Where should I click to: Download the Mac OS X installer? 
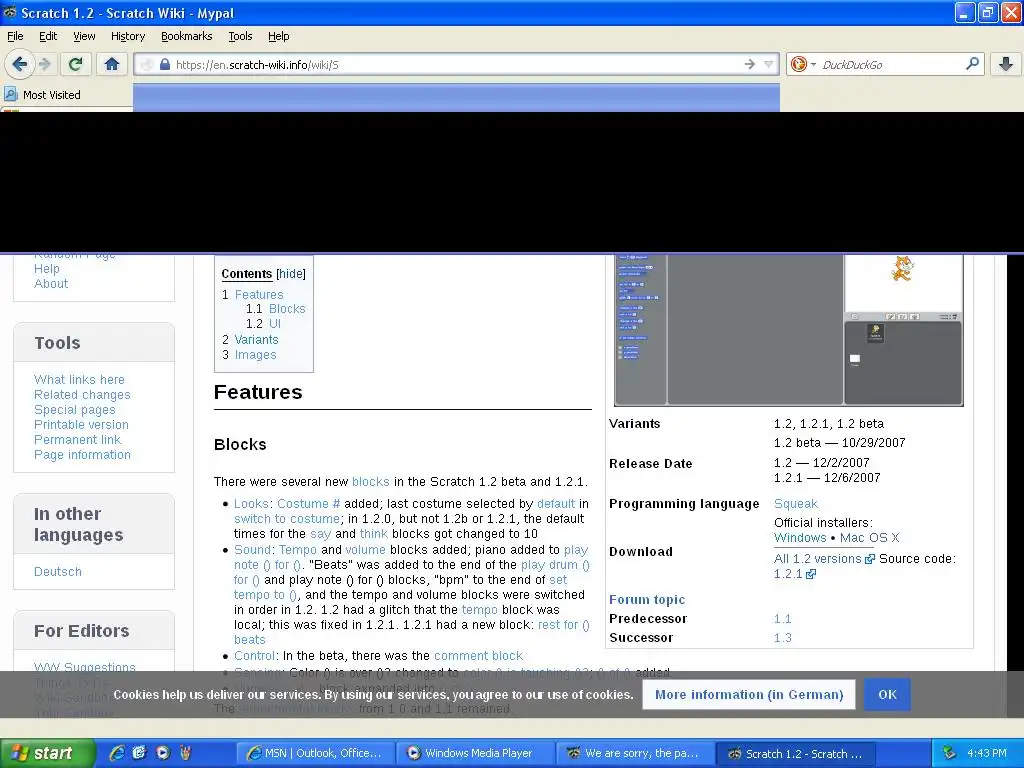pos(869,537)
